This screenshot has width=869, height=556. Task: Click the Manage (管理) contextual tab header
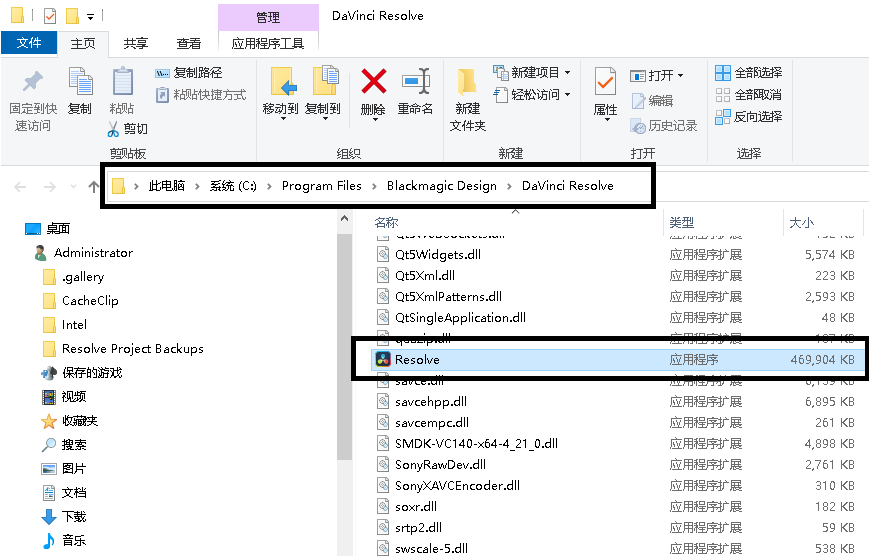pos(268,17)
